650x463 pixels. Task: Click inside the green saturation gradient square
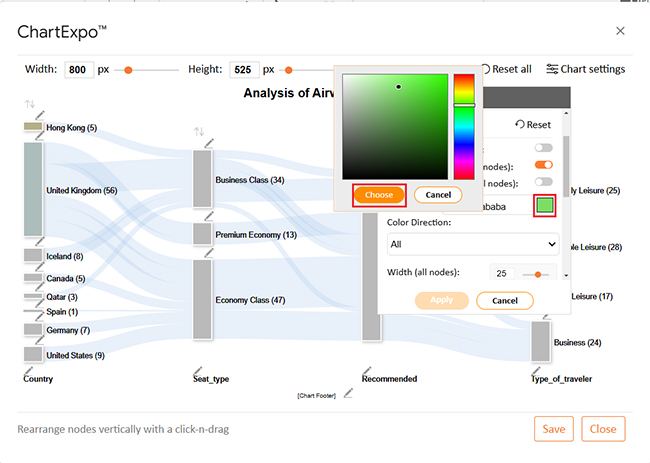click(x=395, y=127)
